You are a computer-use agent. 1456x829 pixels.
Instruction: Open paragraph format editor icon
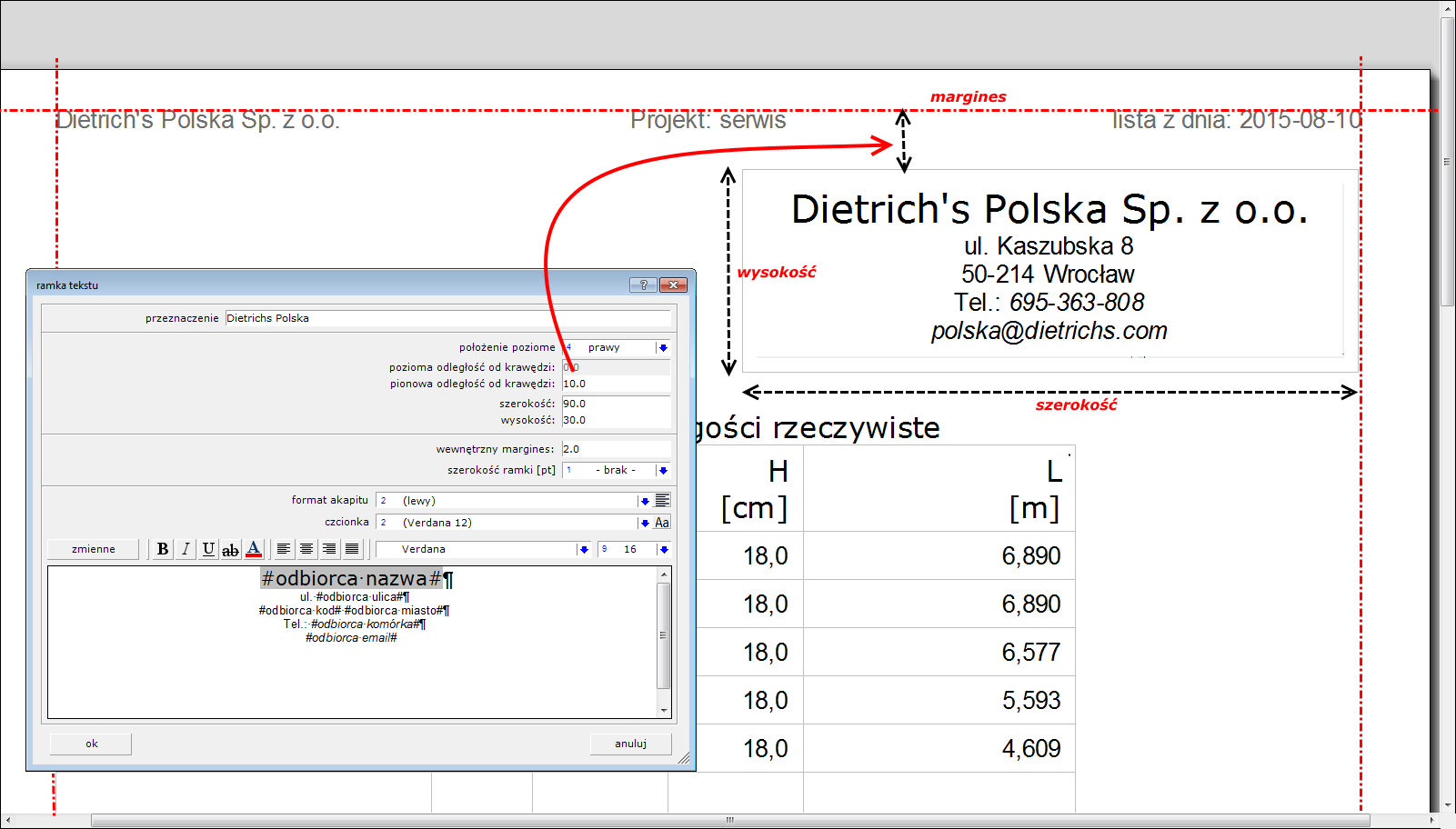coord(662,501)
